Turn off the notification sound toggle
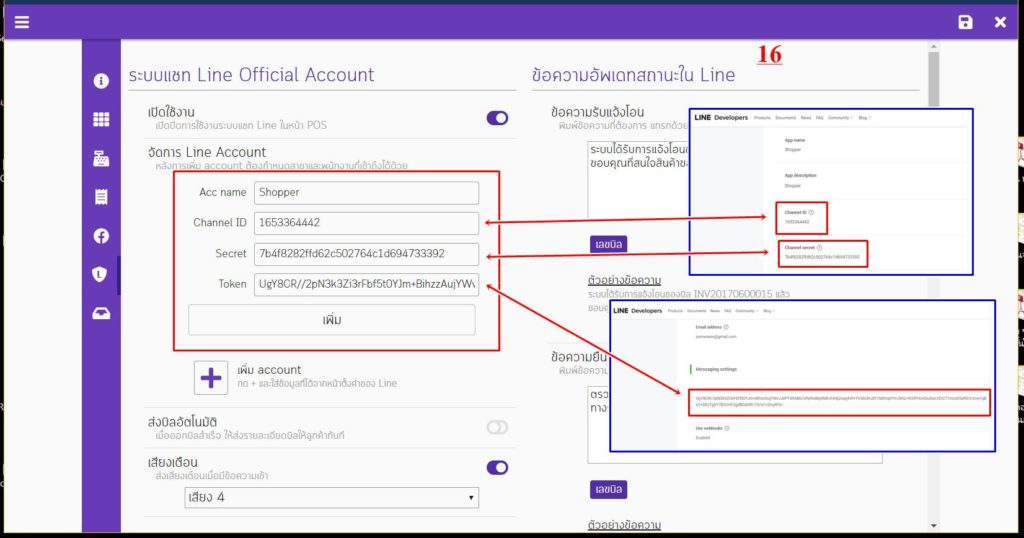Image resolution: width=1024 pixels, height=538 pixels. 497,467
